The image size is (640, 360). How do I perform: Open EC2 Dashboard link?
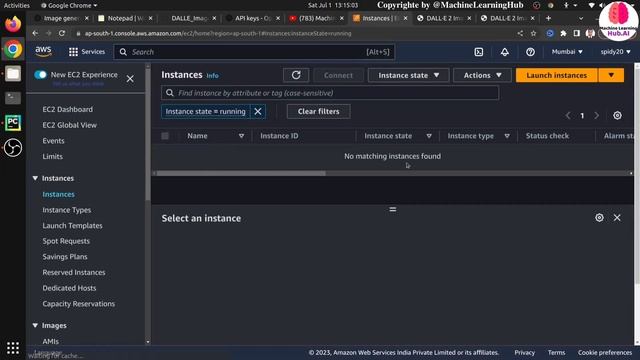click(67, 109)
